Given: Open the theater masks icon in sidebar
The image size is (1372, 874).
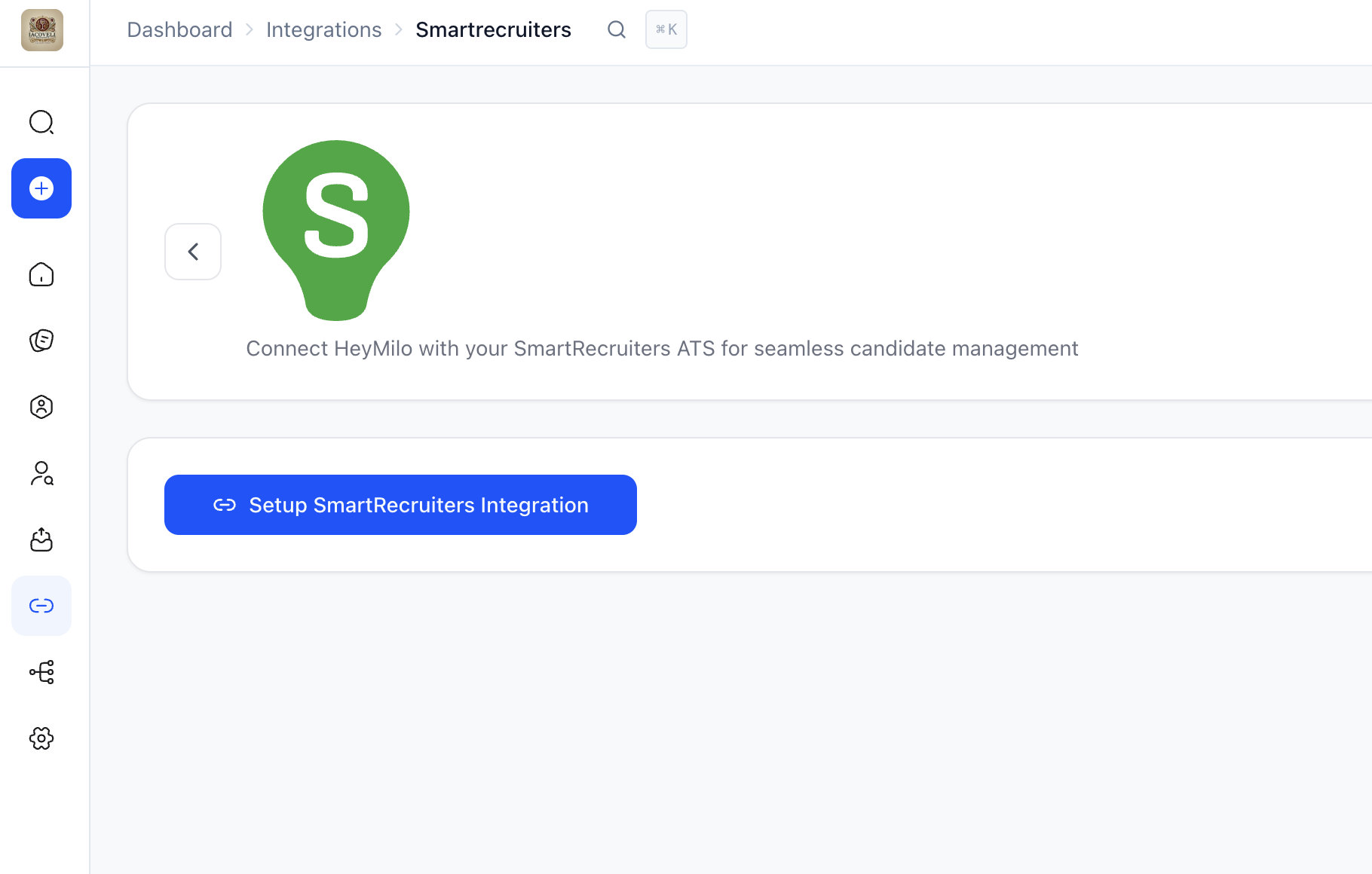Looking at the screenshot, I should (41, 341).
